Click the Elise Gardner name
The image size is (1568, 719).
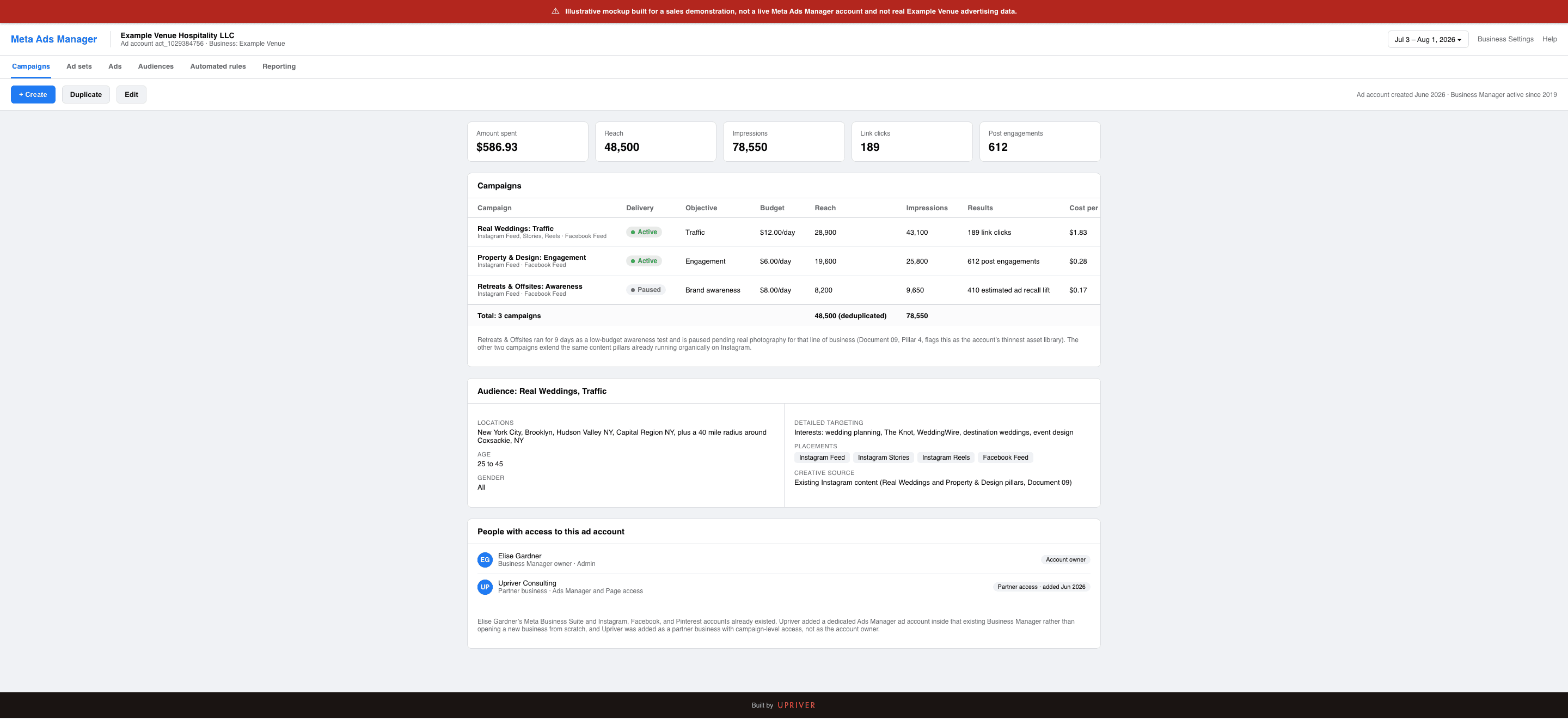click(520, 556)
